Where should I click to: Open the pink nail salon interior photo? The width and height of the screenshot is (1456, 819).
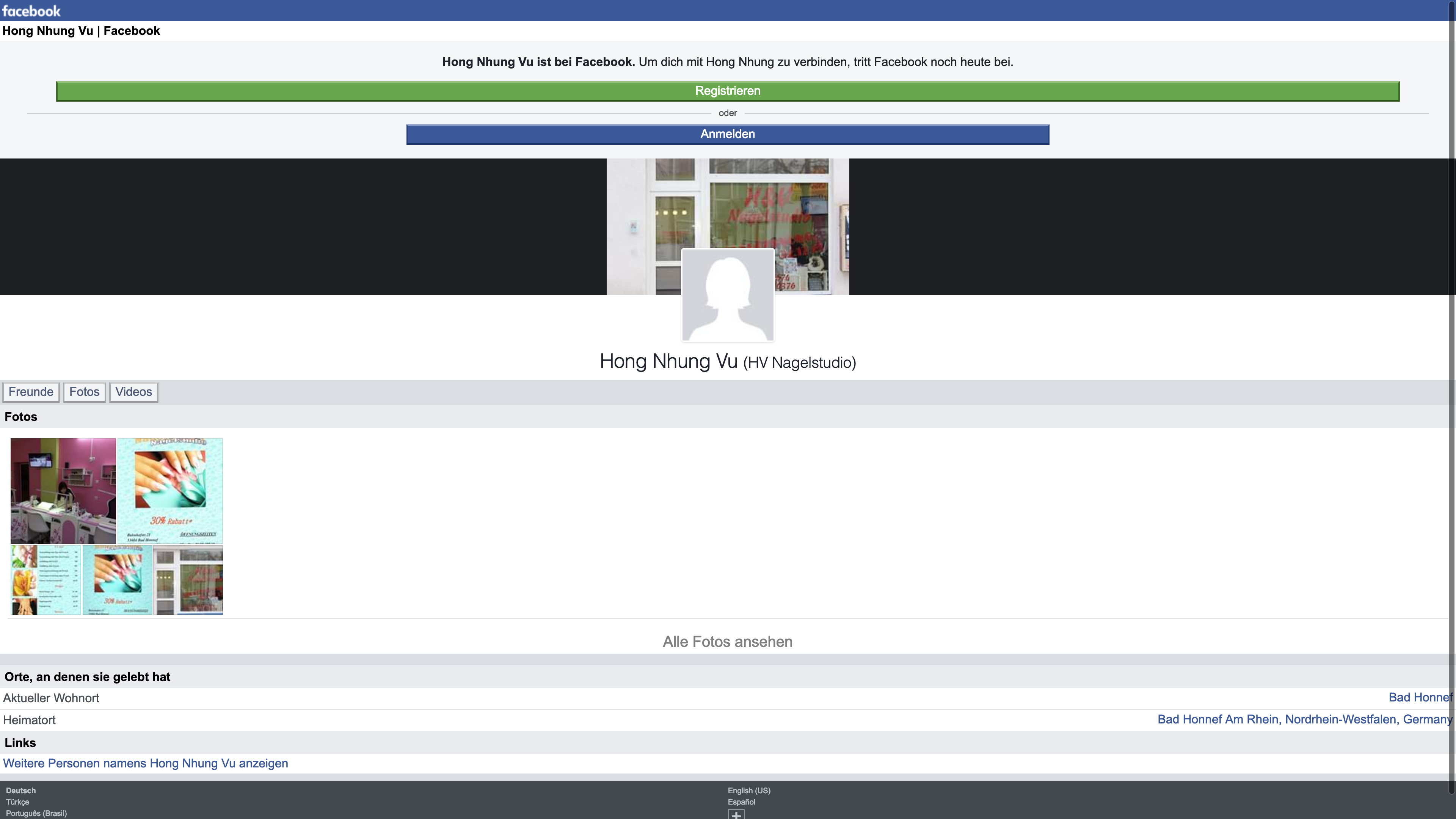tap(63, 491)
